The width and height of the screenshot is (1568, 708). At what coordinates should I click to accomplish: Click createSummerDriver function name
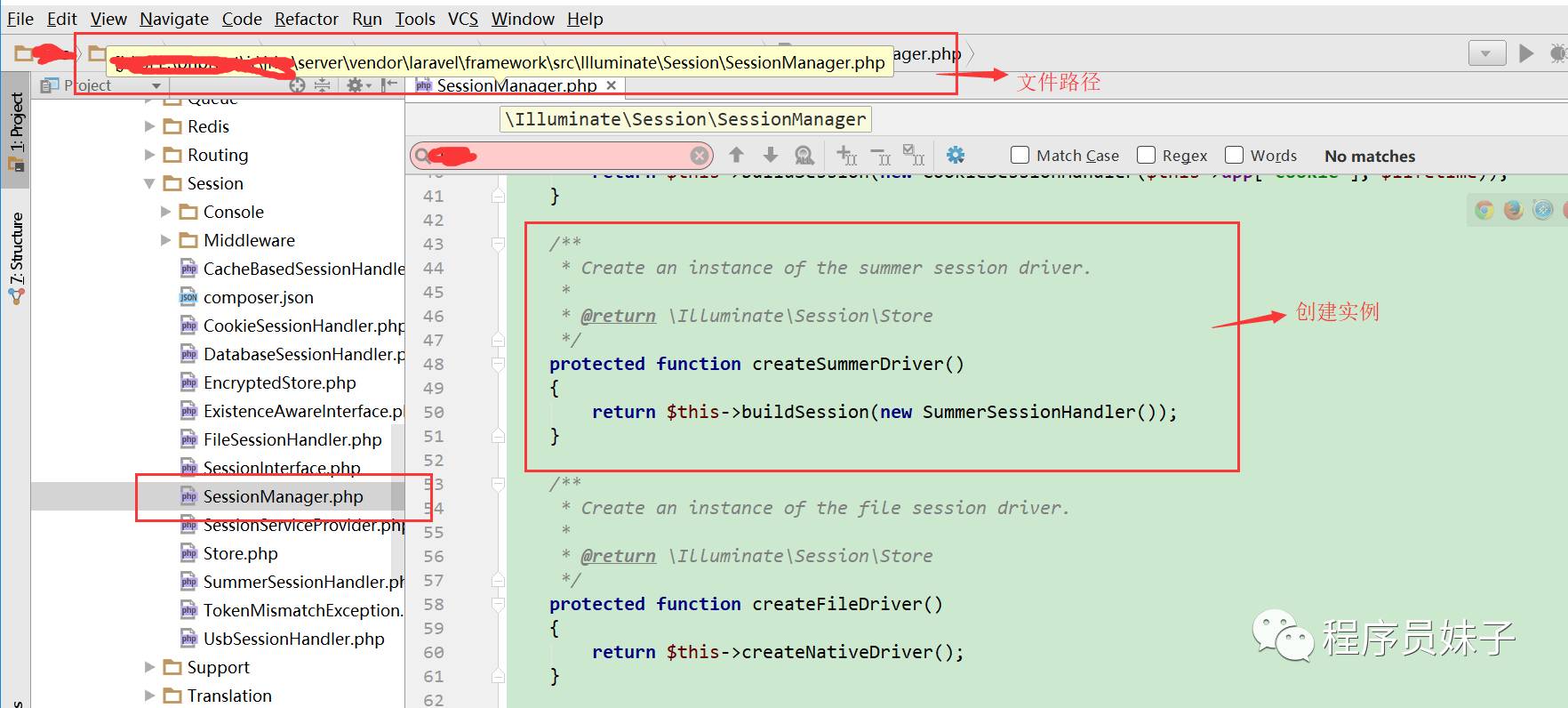[x=849, y=364]
